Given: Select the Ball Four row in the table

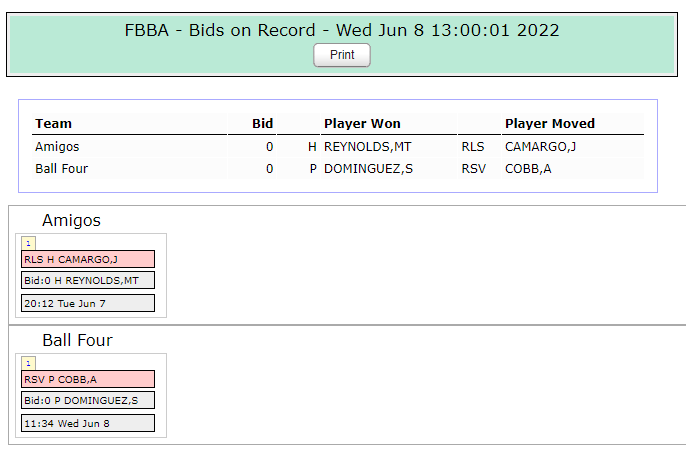Looking at the screenshot, I should click(x=338, y=169).
